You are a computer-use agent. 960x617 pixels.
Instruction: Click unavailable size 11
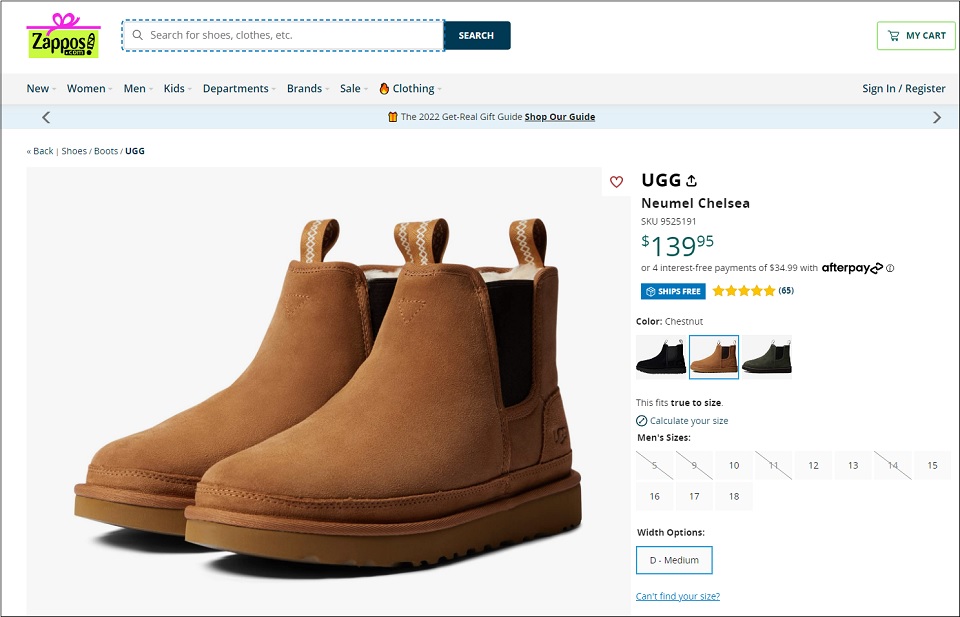[773, 465]
